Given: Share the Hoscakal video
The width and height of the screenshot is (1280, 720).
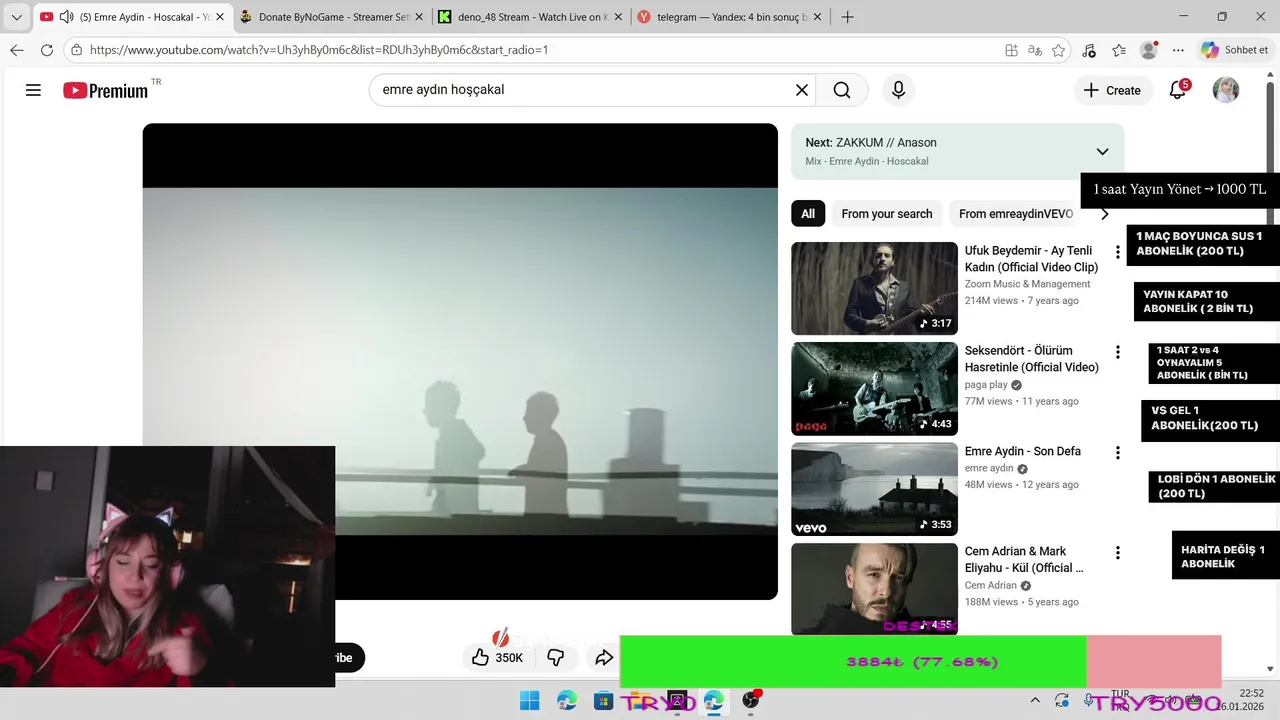Looking at the screenshot, I should click(x=604, y=657).
